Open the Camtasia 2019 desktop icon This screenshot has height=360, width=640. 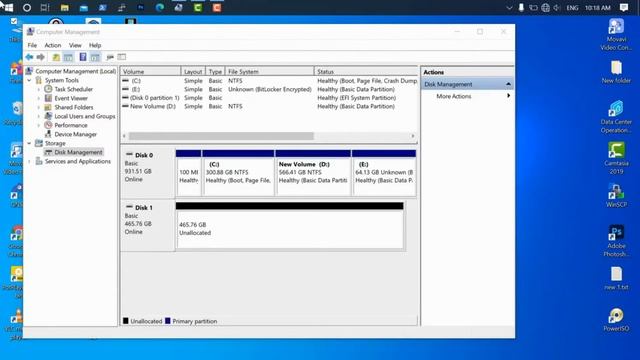tap(616, 158)
